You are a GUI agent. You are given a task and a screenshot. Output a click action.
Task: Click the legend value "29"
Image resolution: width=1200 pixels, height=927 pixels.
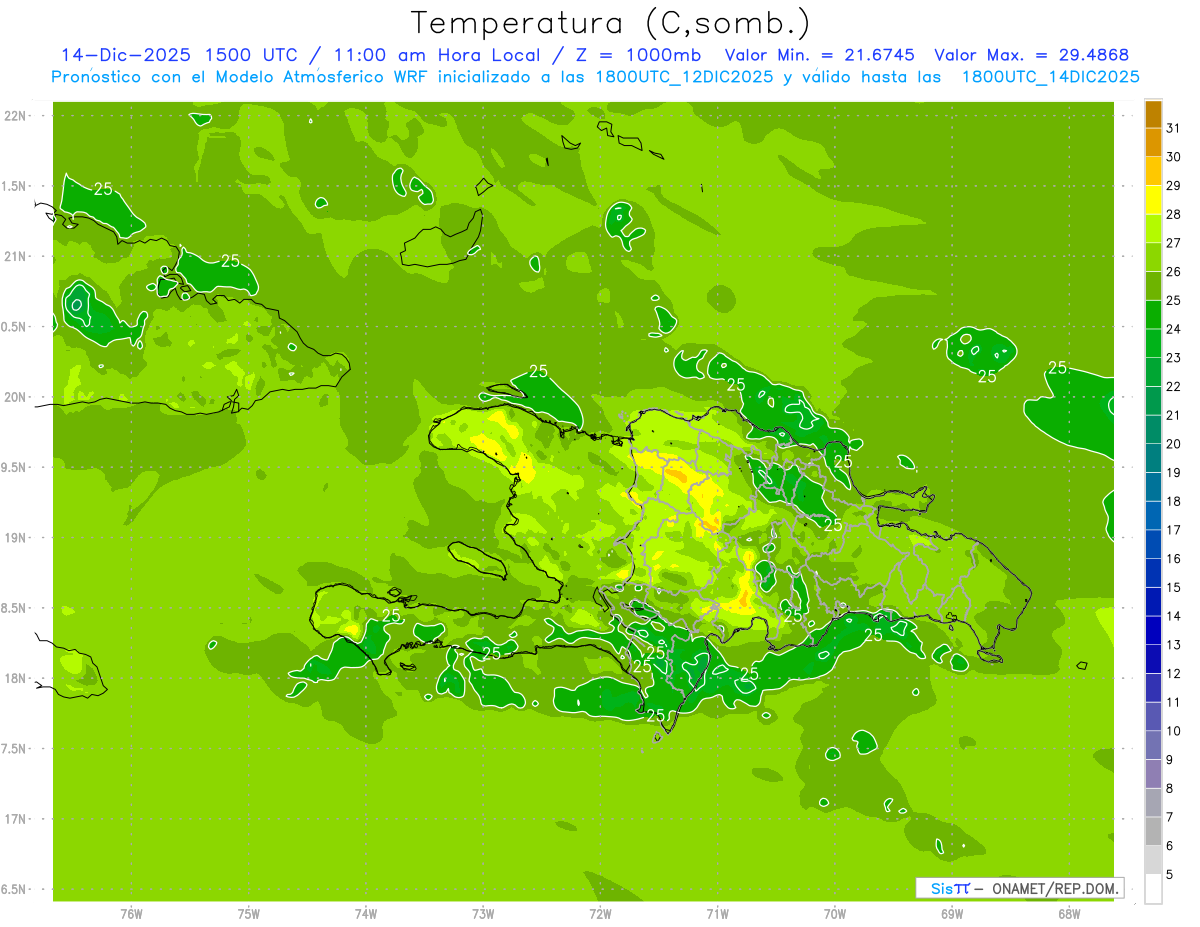1174,186
